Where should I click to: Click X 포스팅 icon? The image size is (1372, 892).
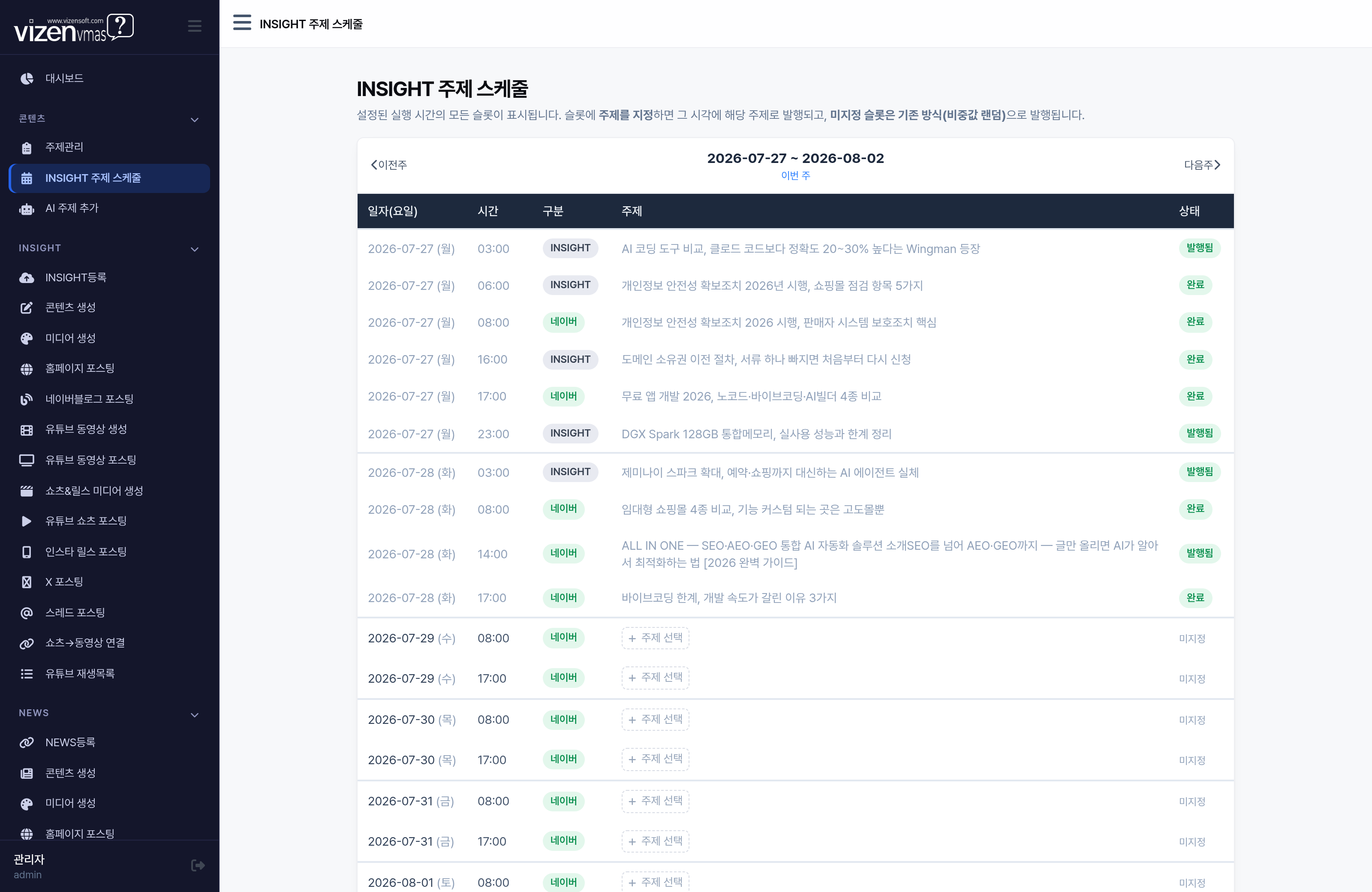tap(27, 582)
